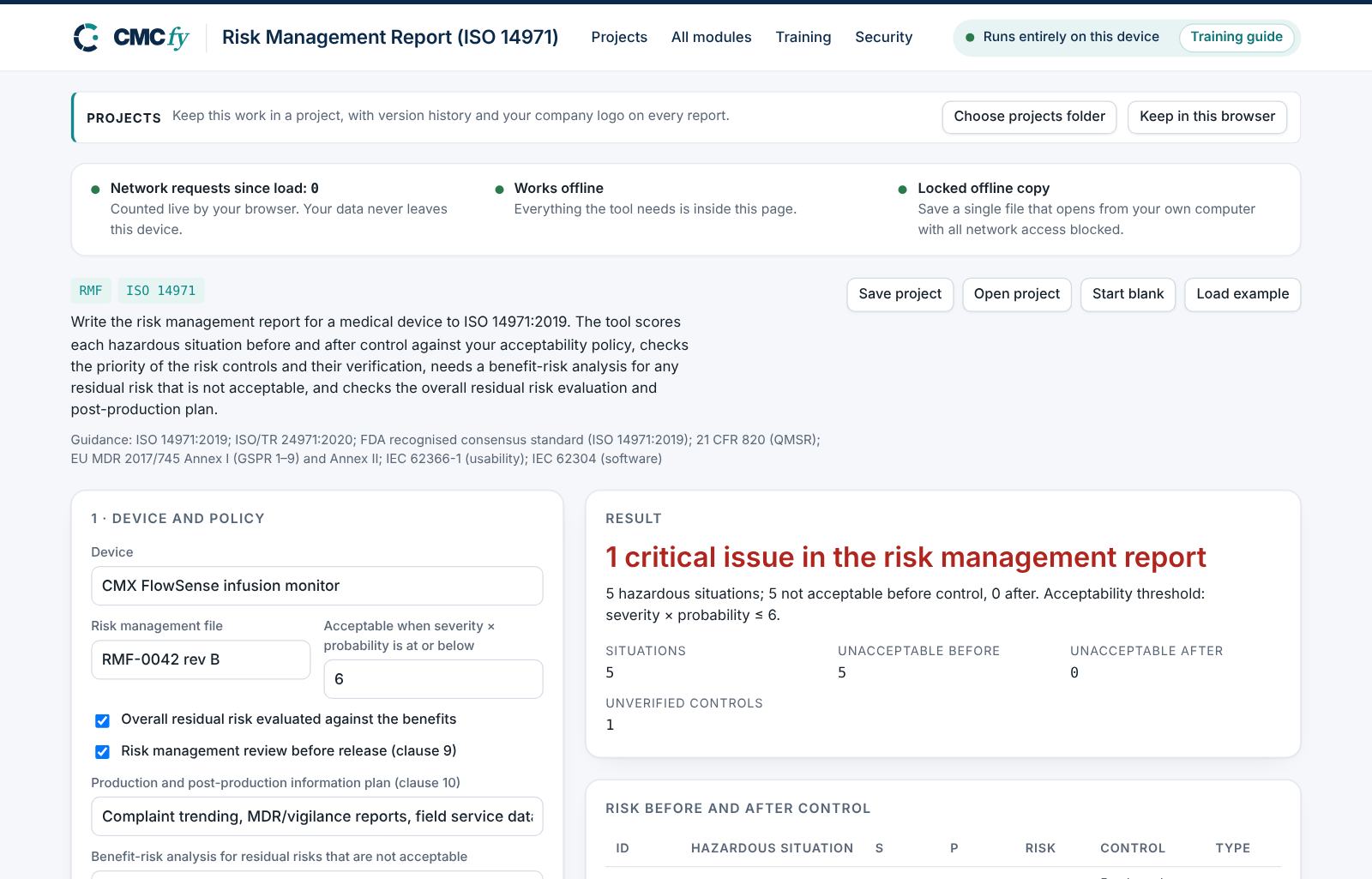
Task: Click the post-production information plan field
Action: pyautogui.click(x=316, y=816)
